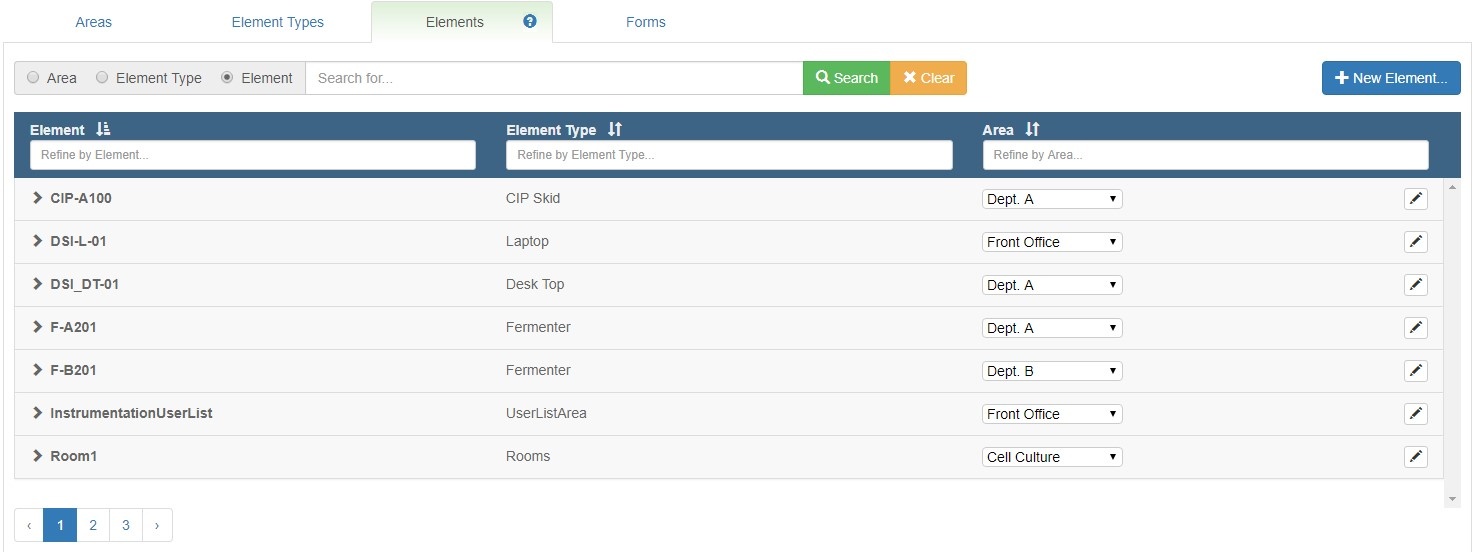Viewport: 1479px width, 552px height.
Task: Edit the F-B201 row with pencil icon
Action: [1415, 371]
